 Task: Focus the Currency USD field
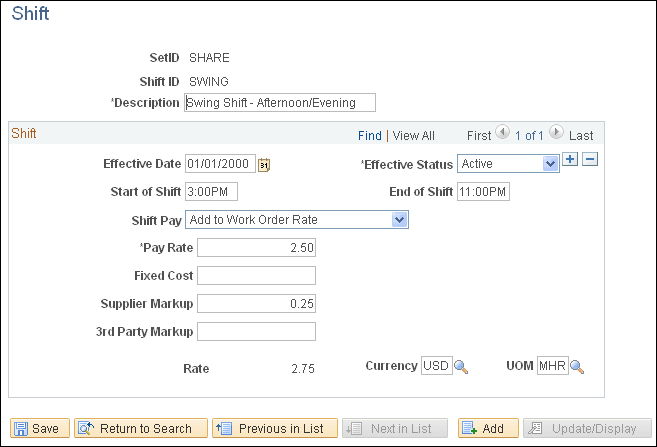pos(437,366)
